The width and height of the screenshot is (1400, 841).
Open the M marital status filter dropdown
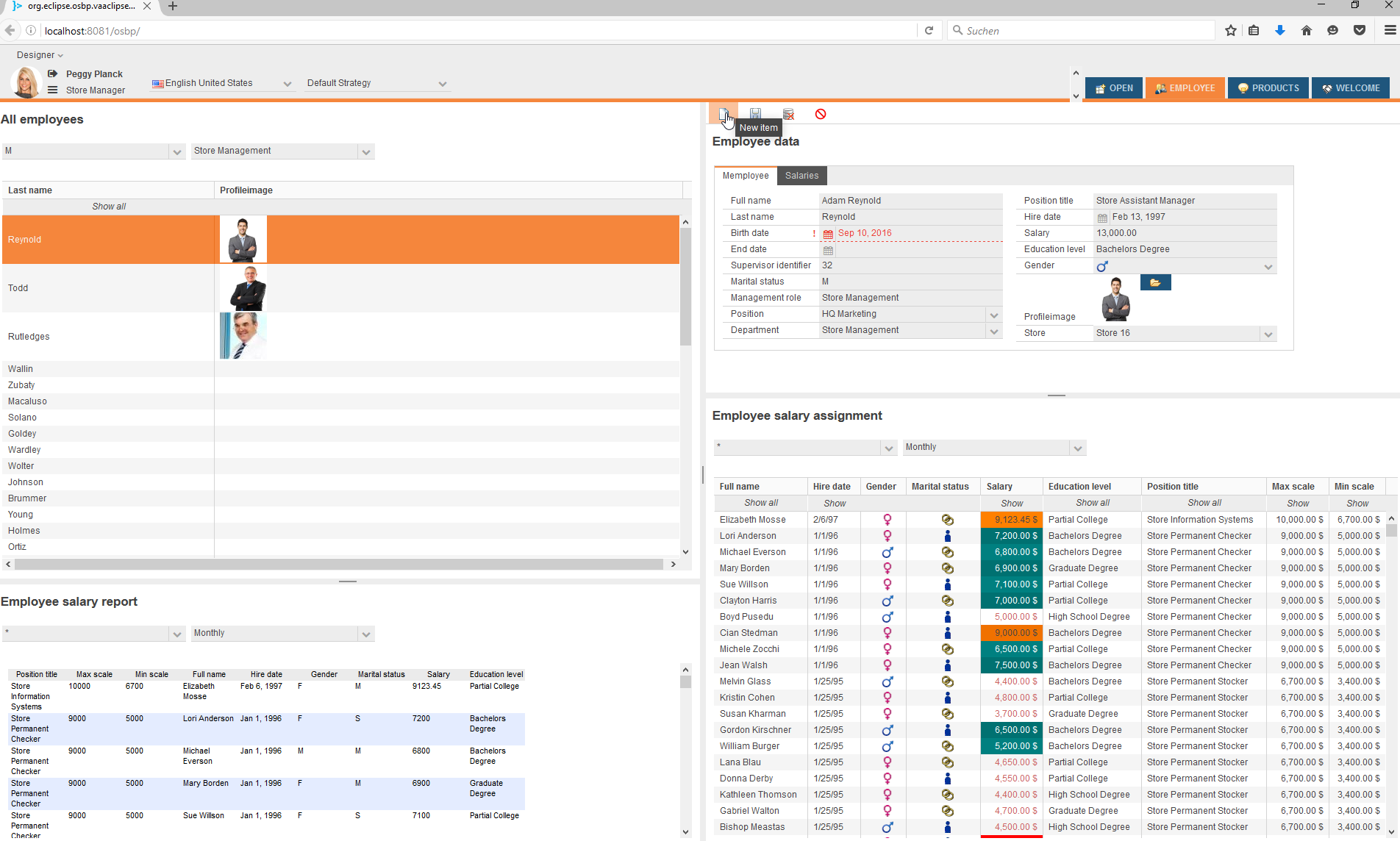(x=177, y=152)
